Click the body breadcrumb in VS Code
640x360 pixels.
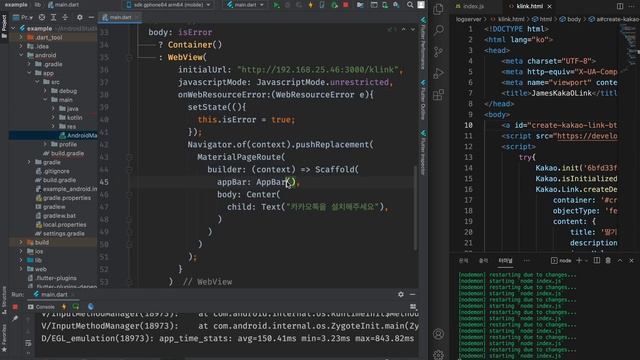coord(570,19)
